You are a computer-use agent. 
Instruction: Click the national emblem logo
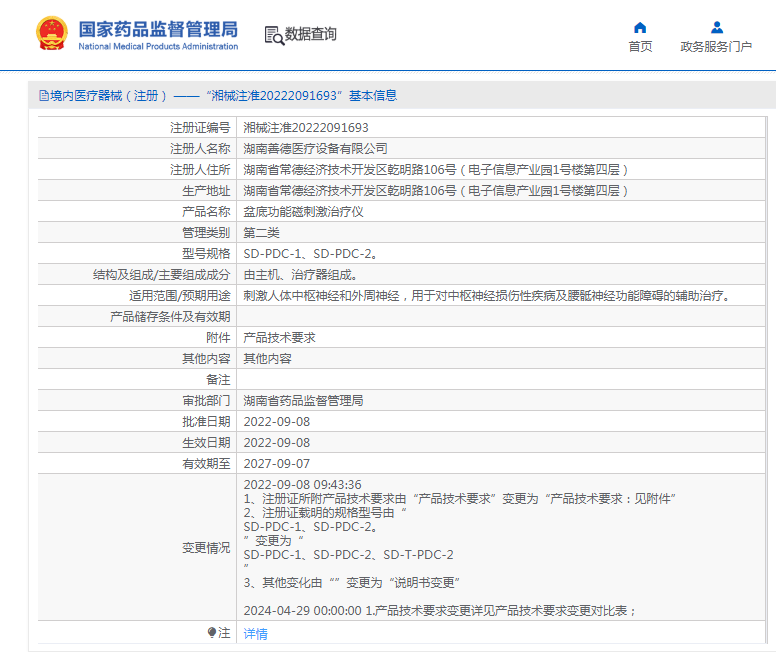(x=51, y=34)
